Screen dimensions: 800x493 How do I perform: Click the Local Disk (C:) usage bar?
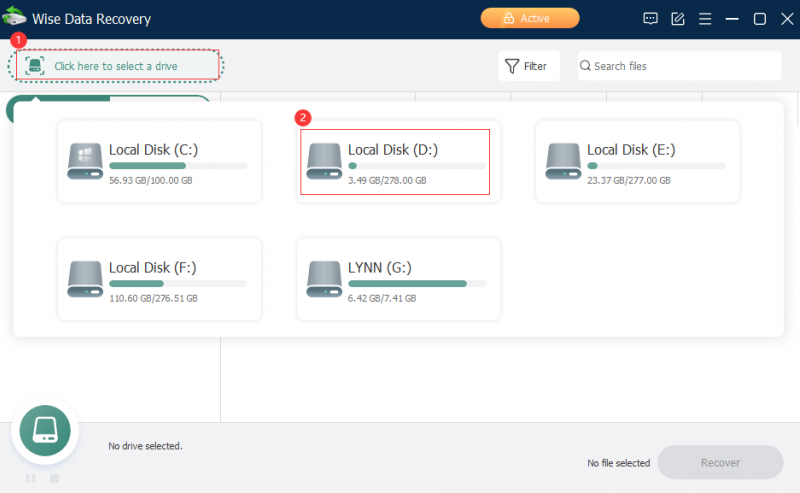[x=178, y=166]
